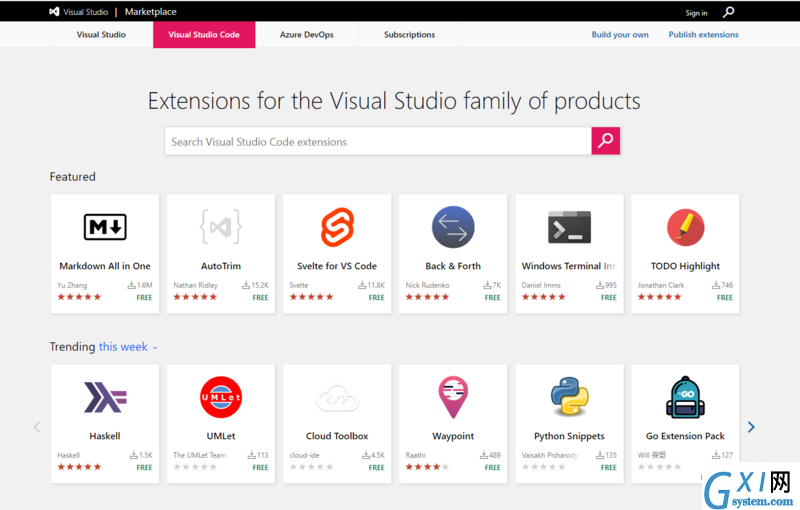Open the UMLet title link
Viewport: 800px width, 510px height.
[221, 436]
